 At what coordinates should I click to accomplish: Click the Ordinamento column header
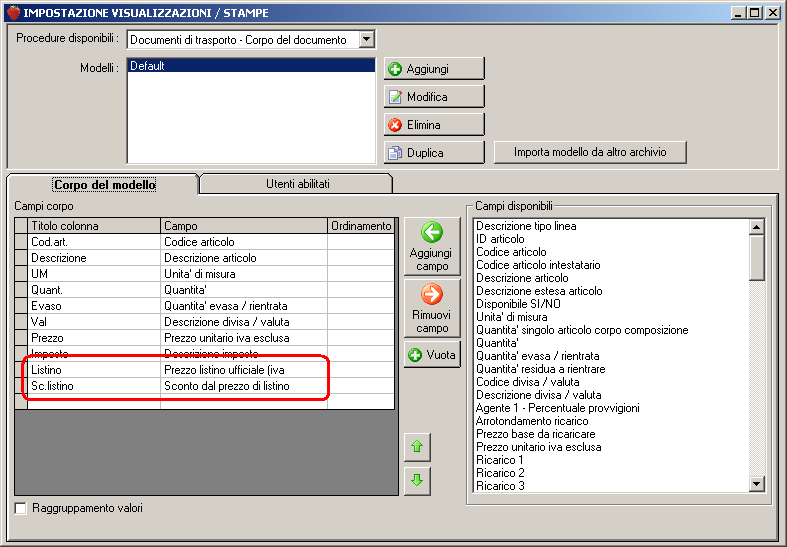pos(361,226)
